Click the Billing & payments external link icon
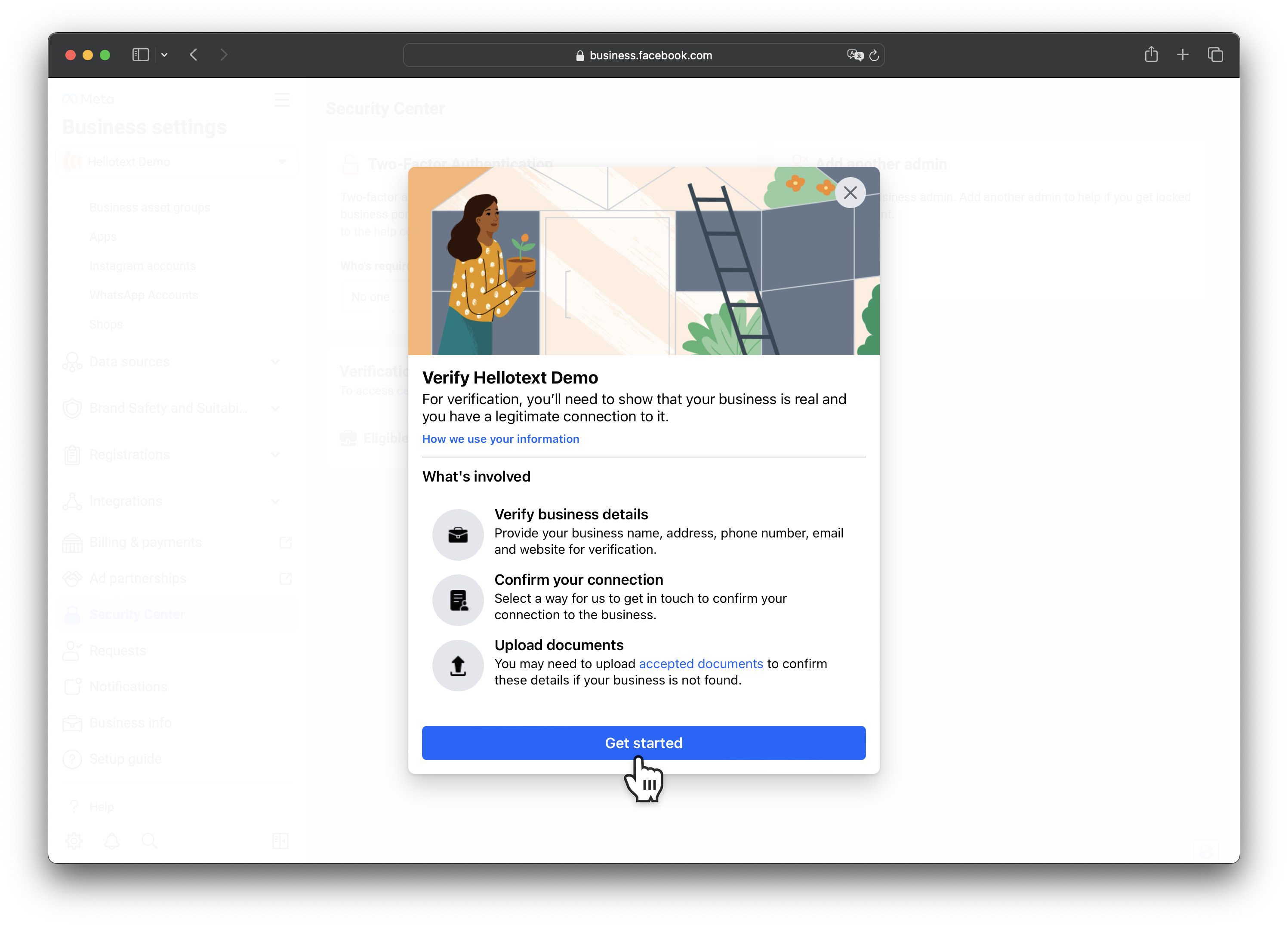This screenshot has height=927, width=1288. pos(286,542)
